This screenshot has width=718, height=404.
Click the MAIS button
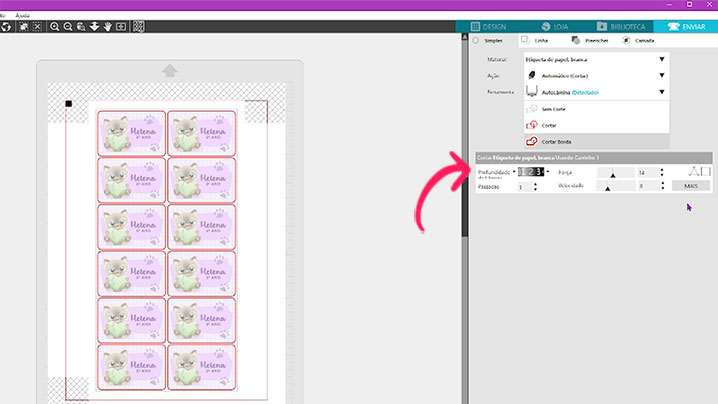(690, 186)
